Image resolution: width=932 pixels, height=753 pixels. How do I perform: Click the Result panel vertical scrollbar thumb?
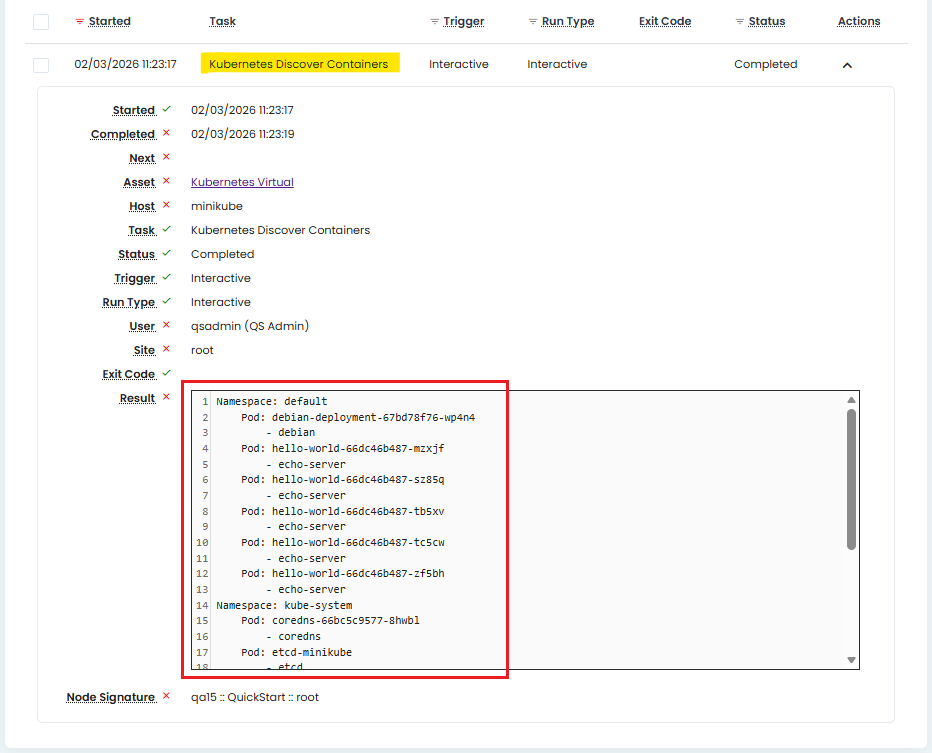(x=851, y=478)
